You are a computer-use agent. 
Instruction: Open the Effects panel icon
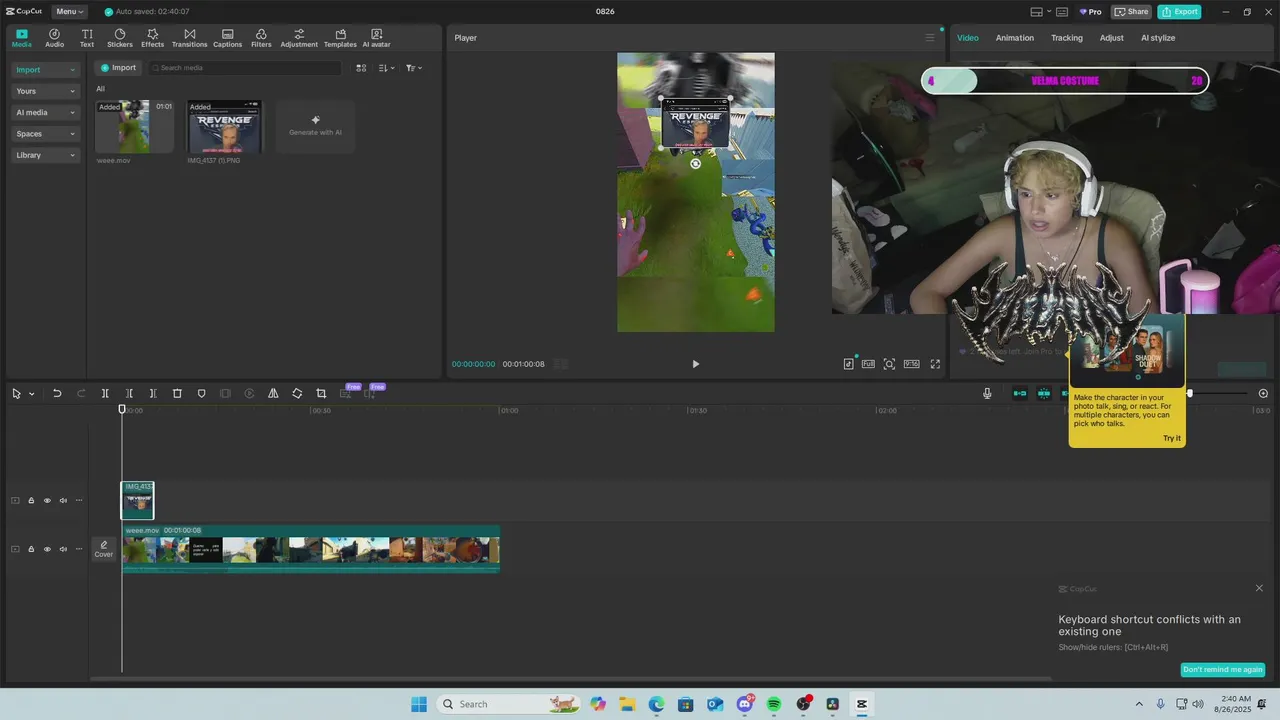click(153, 38)
